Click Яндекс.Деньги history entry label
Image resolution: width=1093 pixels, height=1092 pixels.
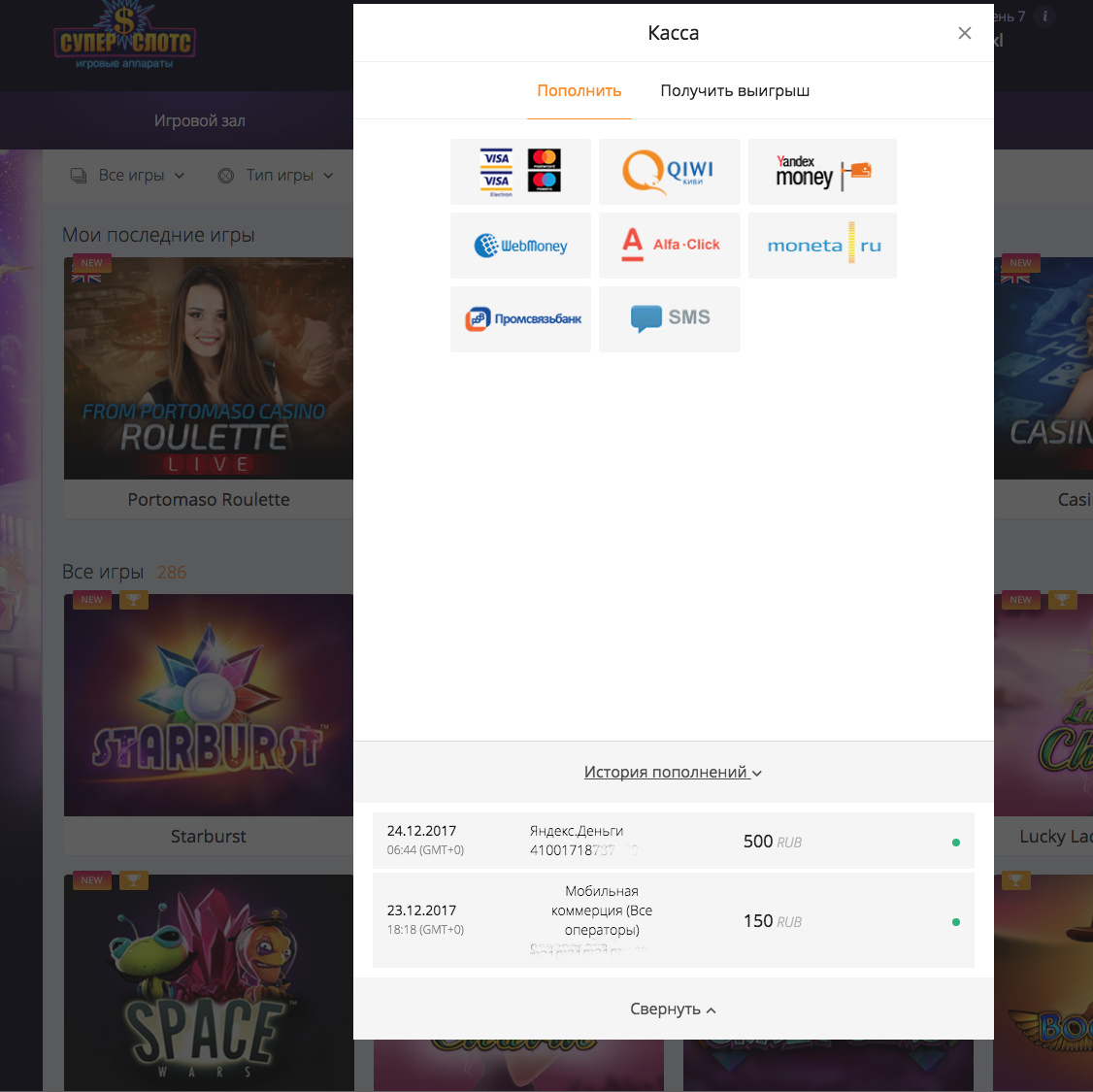577,831
